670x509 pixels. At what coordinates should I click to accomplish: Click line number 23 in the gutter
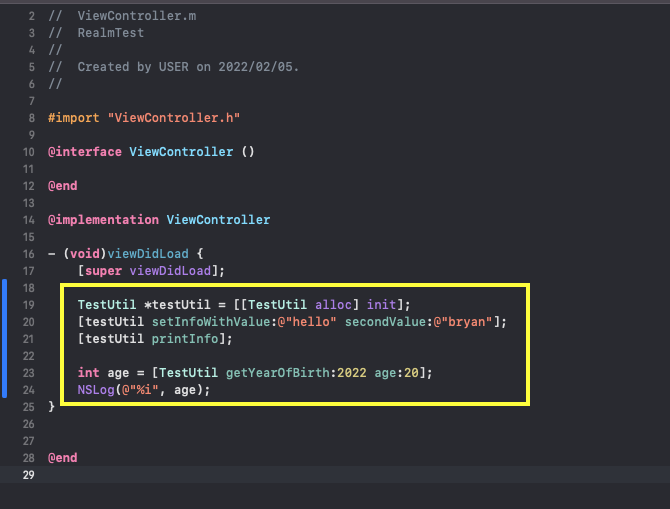point(28,373)
